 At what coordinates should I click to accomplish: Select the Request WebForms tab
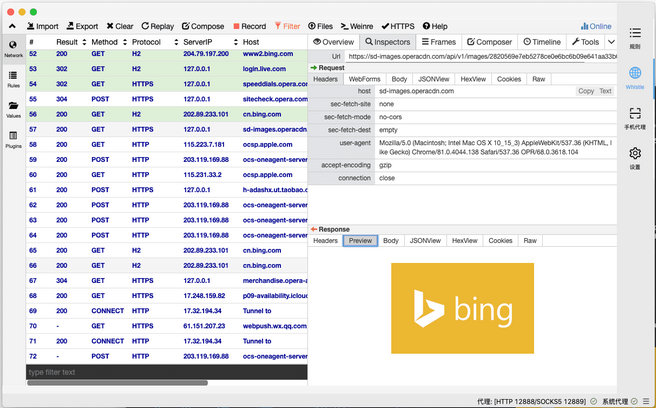pyautogui.click(x=364, y=79)
